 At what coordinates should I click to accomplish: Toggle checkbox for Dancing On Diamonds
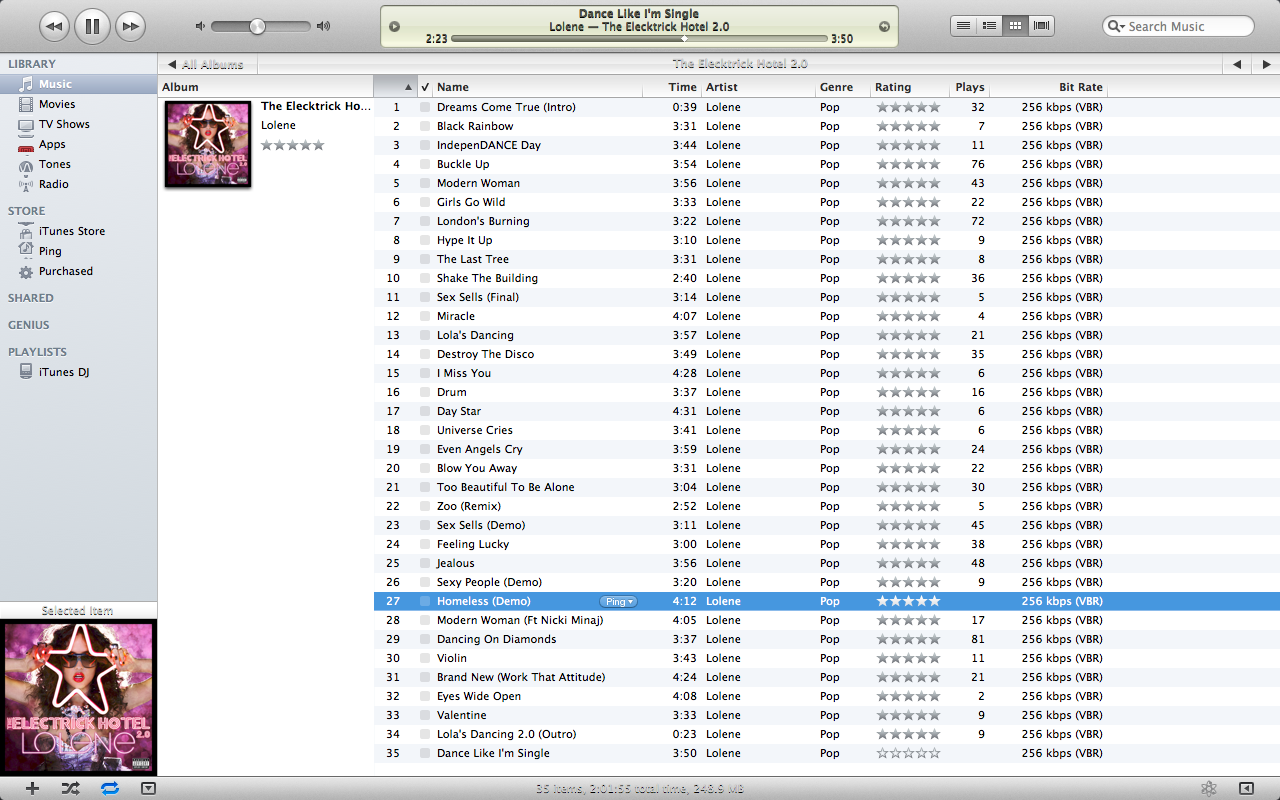tap(425, 639)
